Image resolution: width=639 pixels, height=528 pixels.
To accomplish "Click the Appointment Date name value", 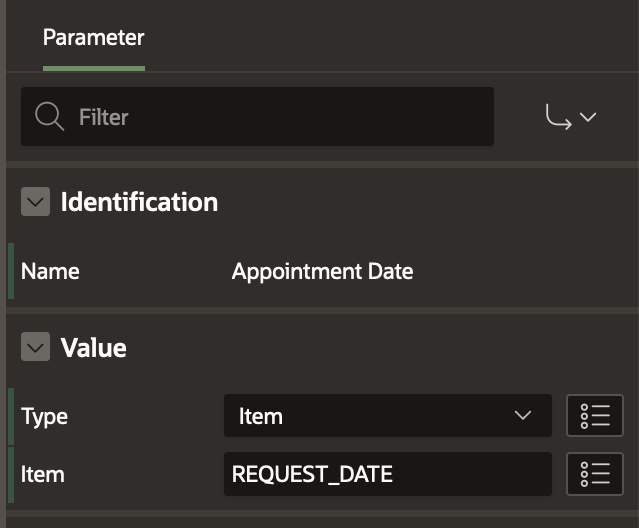I will pyautogui.click(x=322, y=271).
